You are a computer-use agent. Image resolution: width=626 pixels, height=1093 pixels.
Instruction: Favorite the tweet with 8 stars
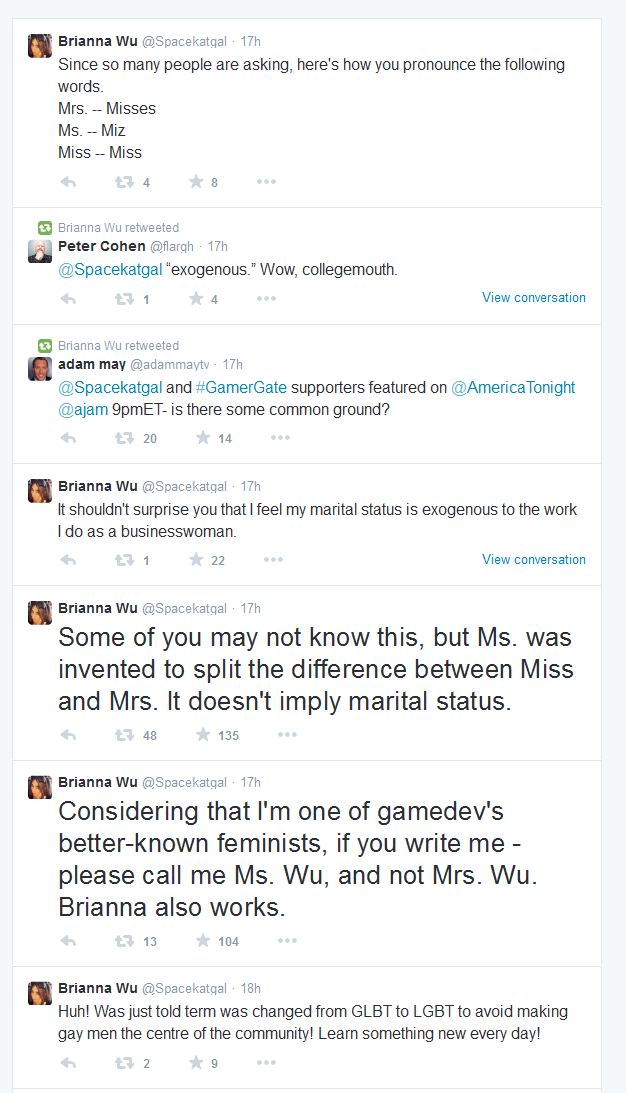coord(196,182)
